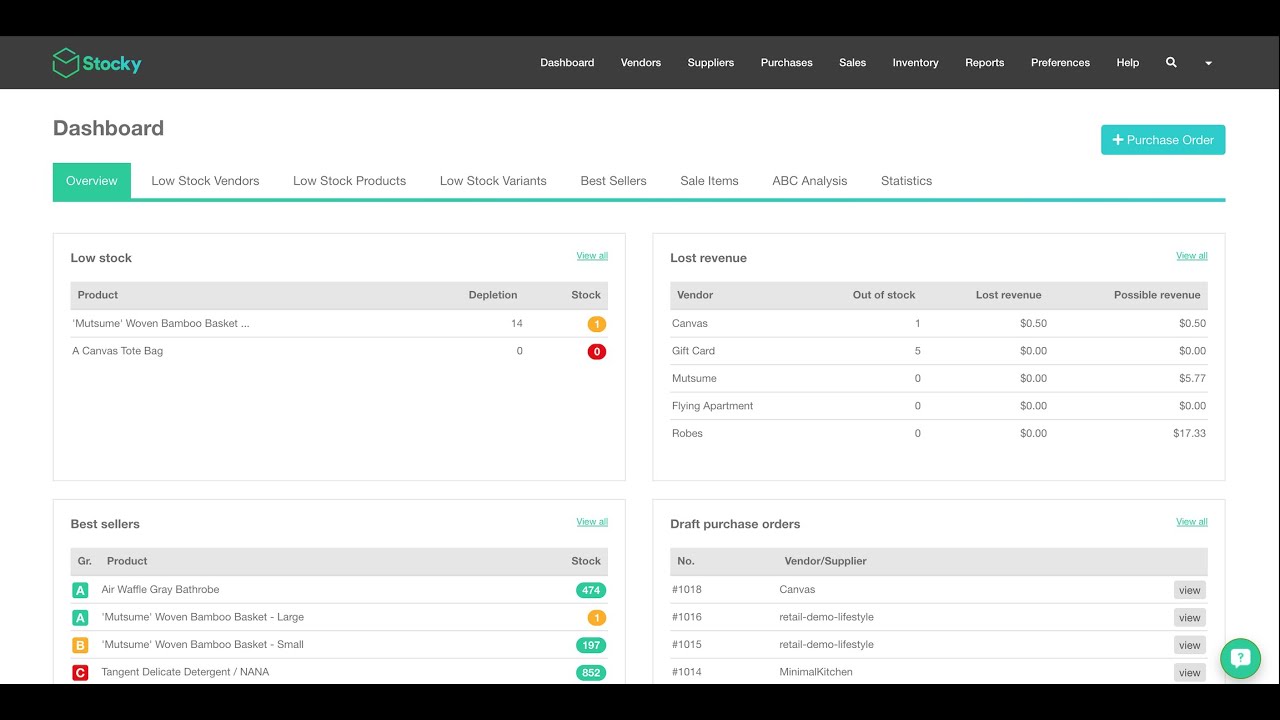This screenshot has width=1280, height=720.
Task: Click 'Mutsume' Woven Bamboo Basket - Small
Action: click(x=202, y=645)
